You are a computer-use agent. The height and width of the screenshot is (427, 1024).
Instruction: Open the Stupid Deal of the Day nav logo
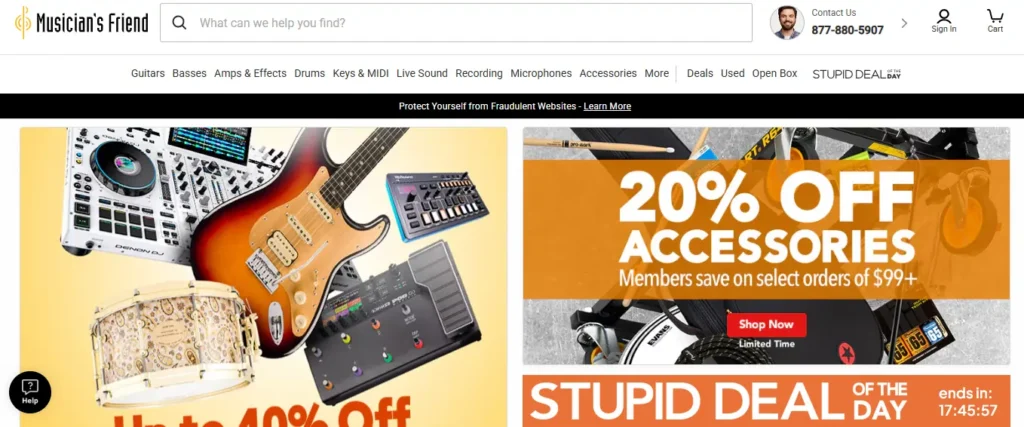pyautogui.click(x=857, y=74)
